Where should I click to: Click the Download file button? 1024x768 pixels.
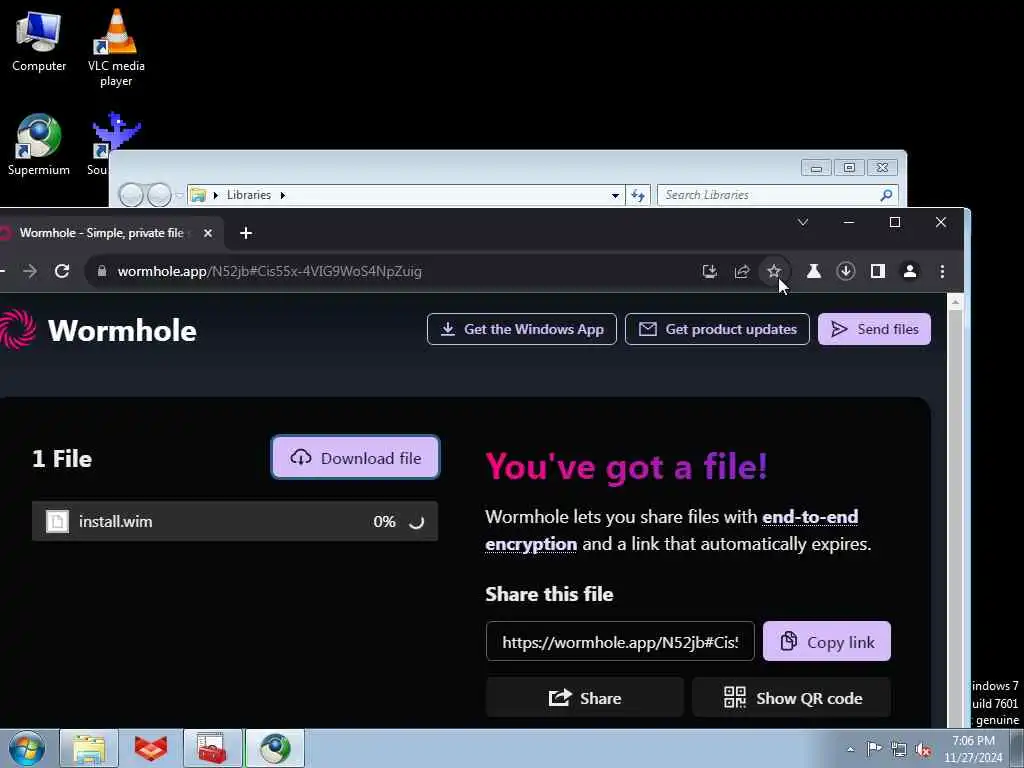(355, 458)
